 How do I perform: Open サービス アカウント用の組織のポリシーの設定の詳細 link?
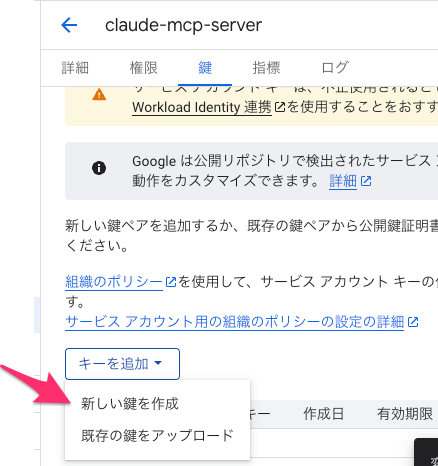tap(235, 322)
